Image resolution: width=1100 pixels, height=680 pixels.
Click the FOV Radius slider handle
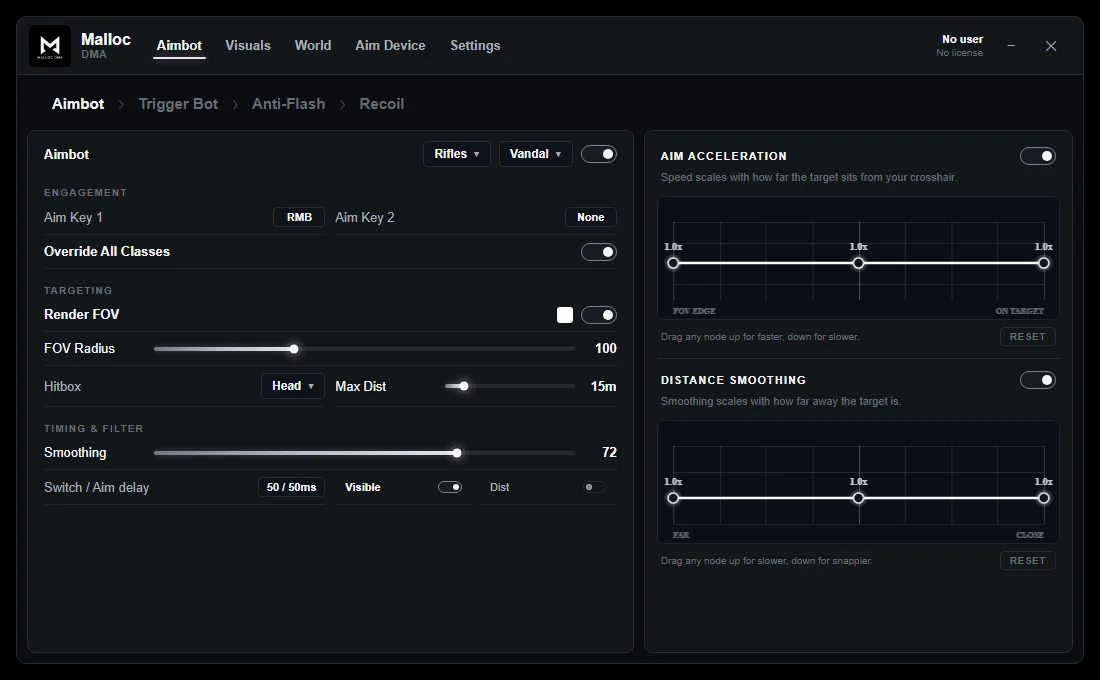pos(294,349)
